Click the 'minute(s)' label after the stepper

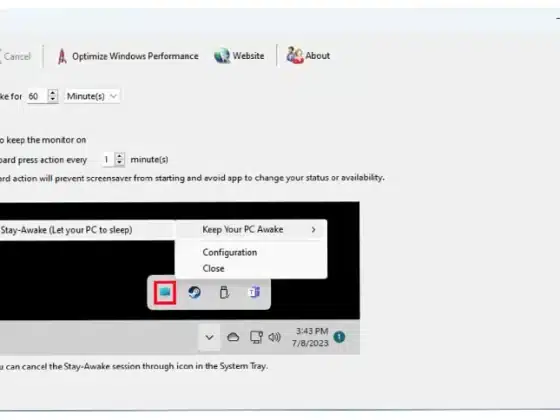149,159
